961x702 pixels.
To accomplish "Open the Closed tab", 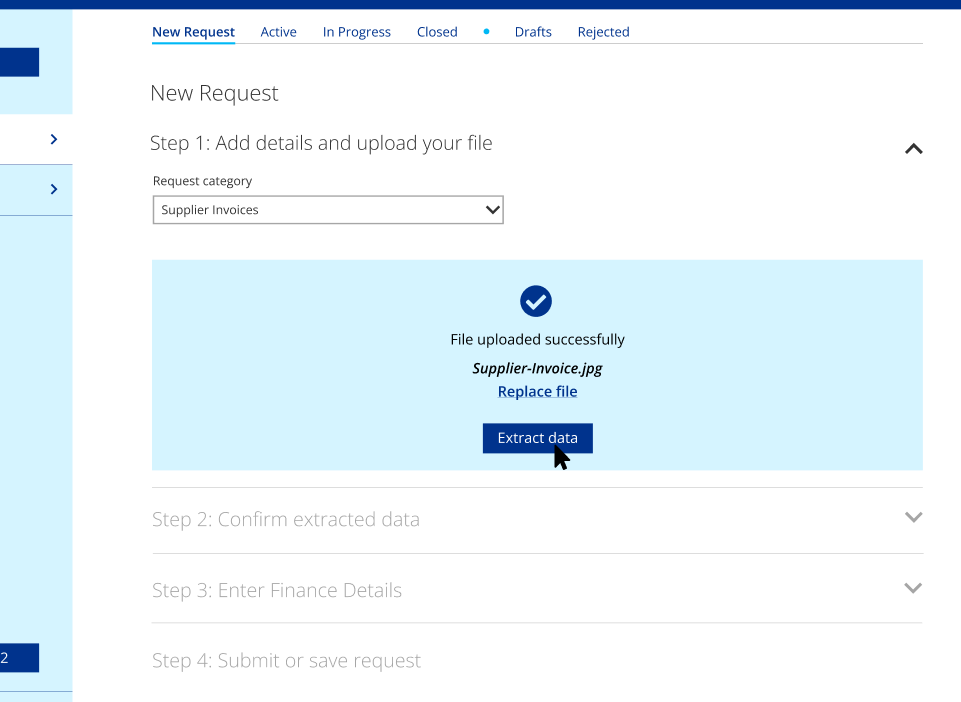I will [437, 32].
